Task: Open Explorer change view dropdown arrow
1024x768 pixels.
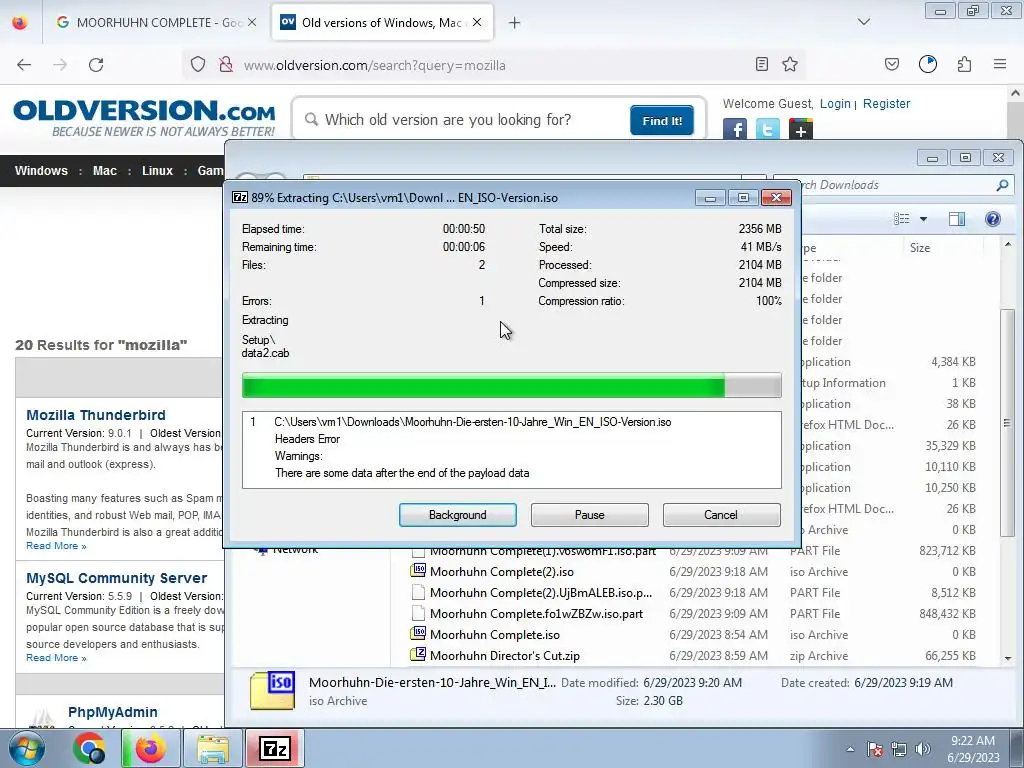Action: click(x=923, y=219)
